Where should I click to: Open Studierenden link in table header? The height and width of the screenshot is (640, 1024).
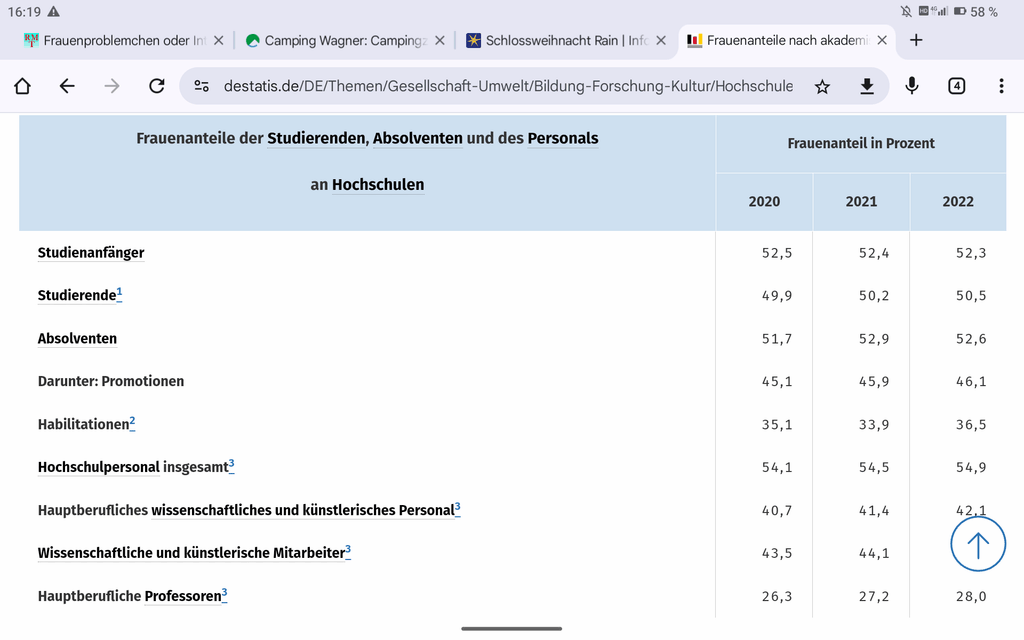pyautogui.click(x=316, y=138)
